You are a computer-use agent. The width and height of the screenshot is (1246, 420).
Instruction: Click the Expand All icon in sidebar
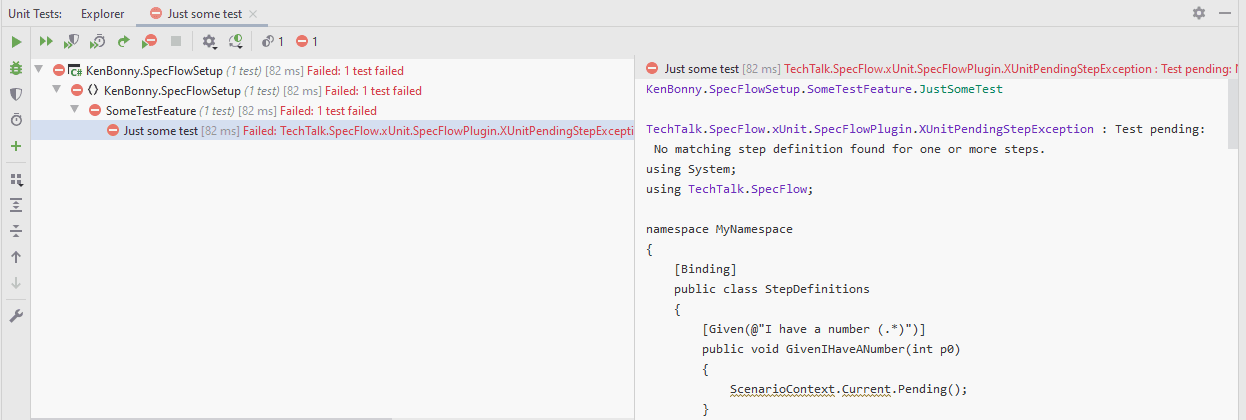[x=16, y=205]
